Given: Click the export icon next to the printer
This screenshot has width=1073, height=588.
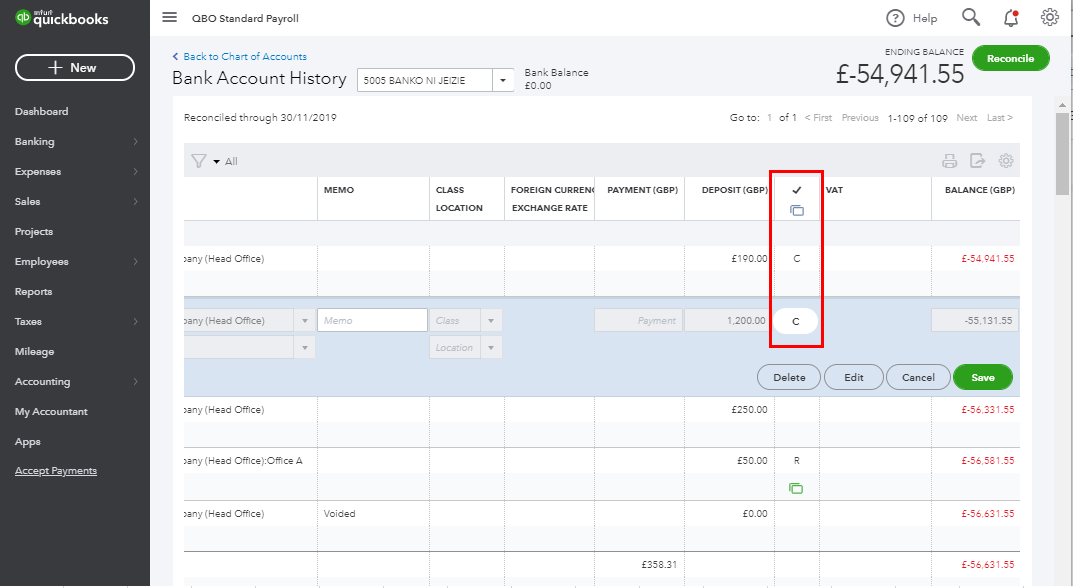Looking at the screenshot, I should coord(978,160).
